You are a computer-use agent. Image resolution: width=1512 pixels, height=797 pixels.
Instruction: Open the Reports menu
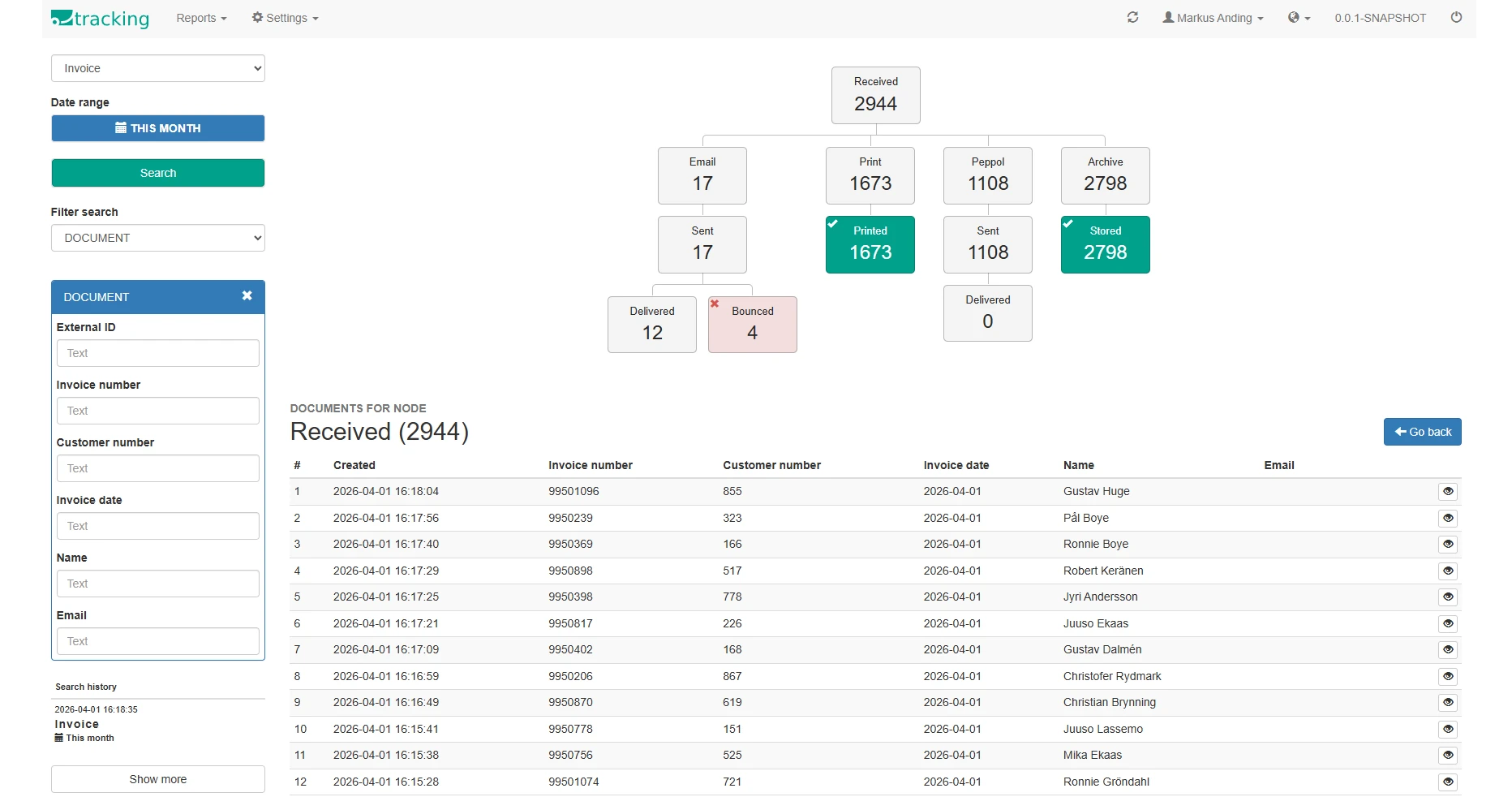(x=201, y=18)
